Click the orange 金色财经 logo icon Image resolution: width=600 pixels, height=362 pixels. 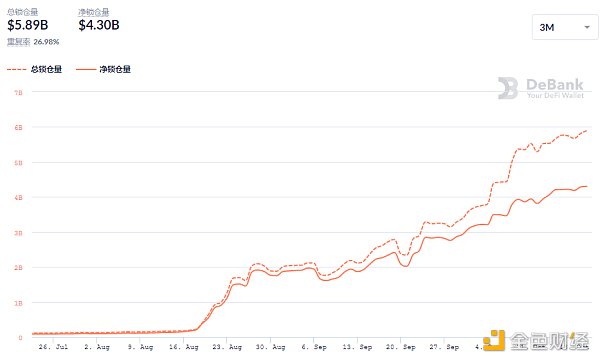(x=494, y=340)
